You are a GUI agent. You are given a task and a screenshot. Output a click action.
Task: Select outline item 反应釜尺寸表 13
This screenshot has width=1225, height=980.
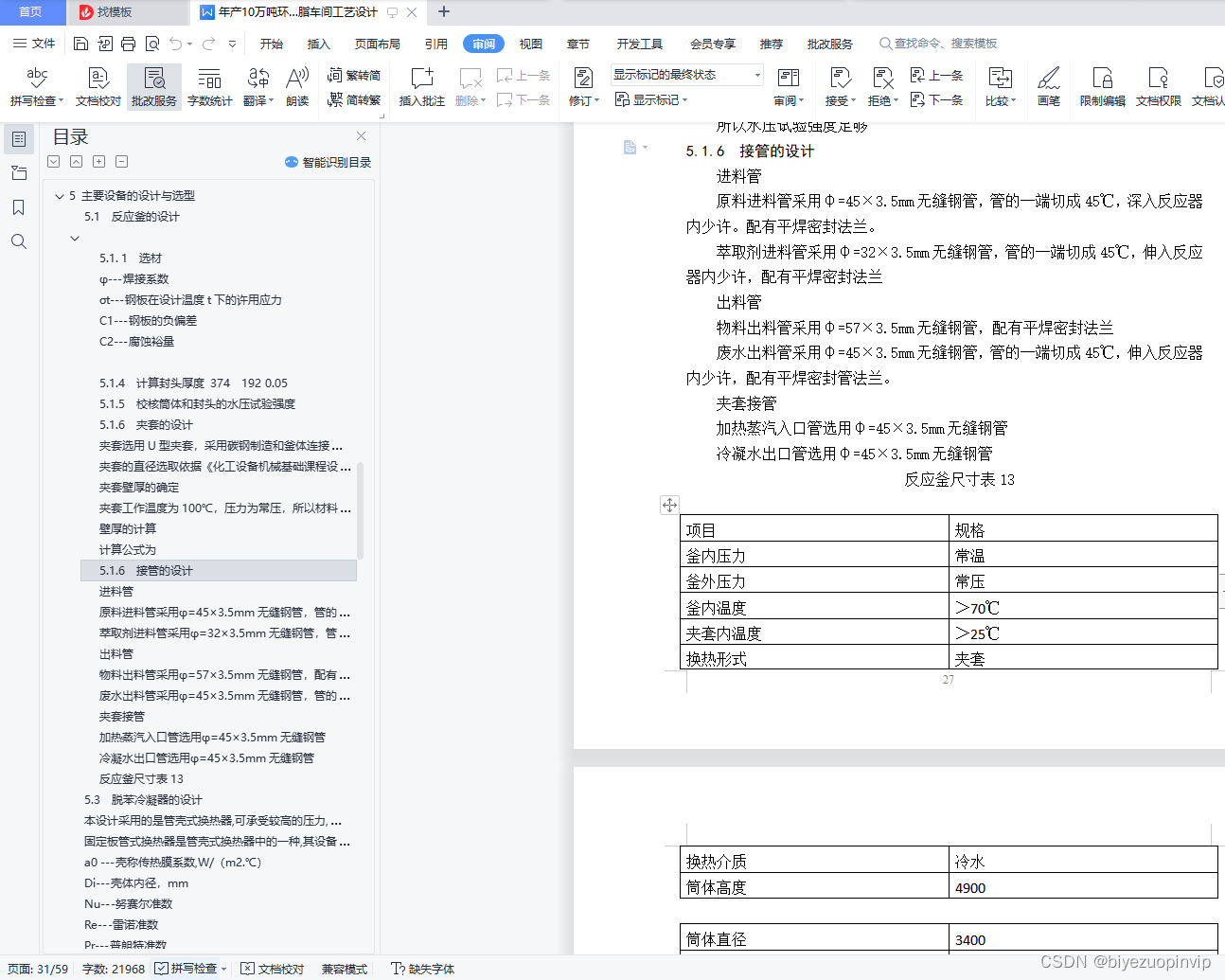(x=141, y=779)
